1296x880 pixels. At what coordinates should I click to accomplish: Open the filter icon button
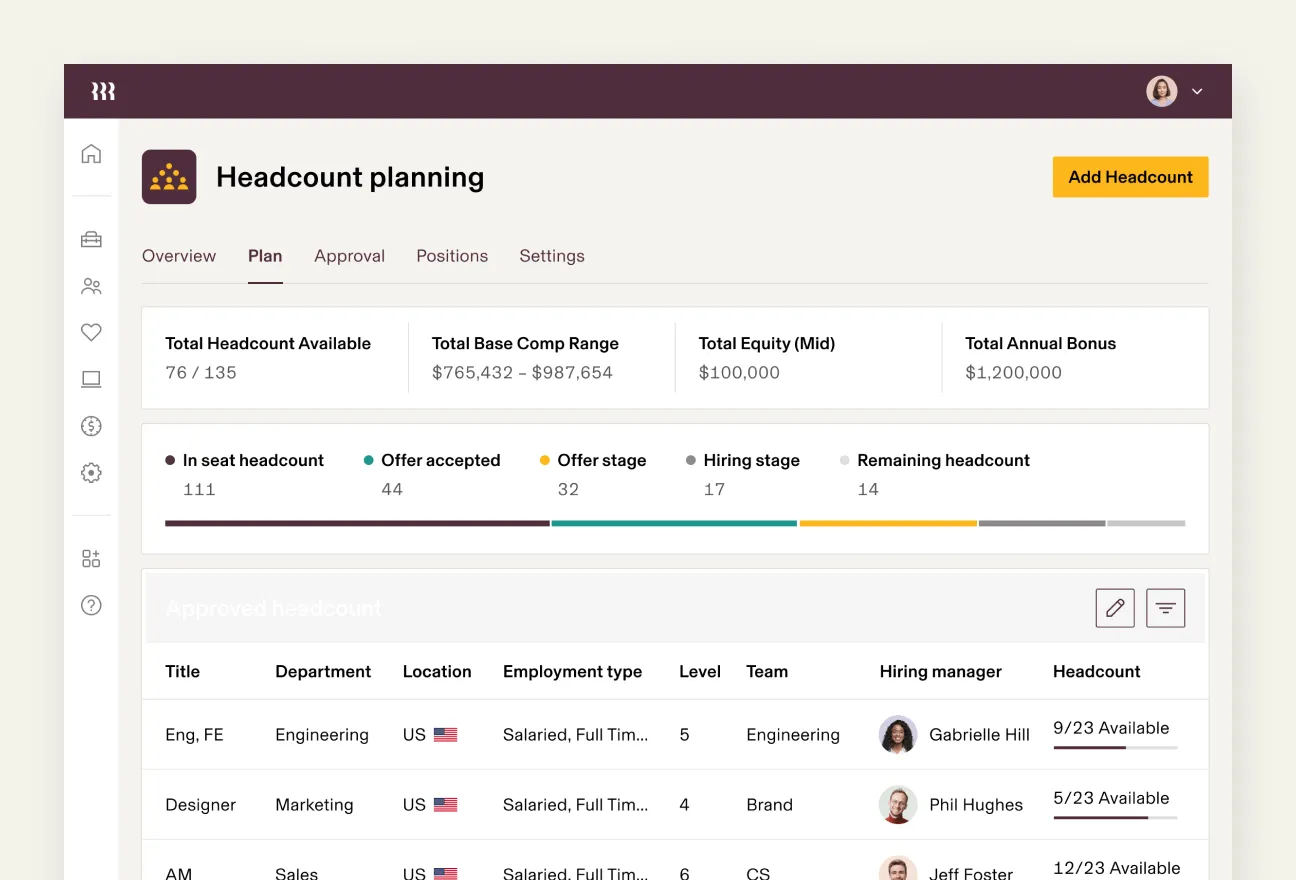1166,608
